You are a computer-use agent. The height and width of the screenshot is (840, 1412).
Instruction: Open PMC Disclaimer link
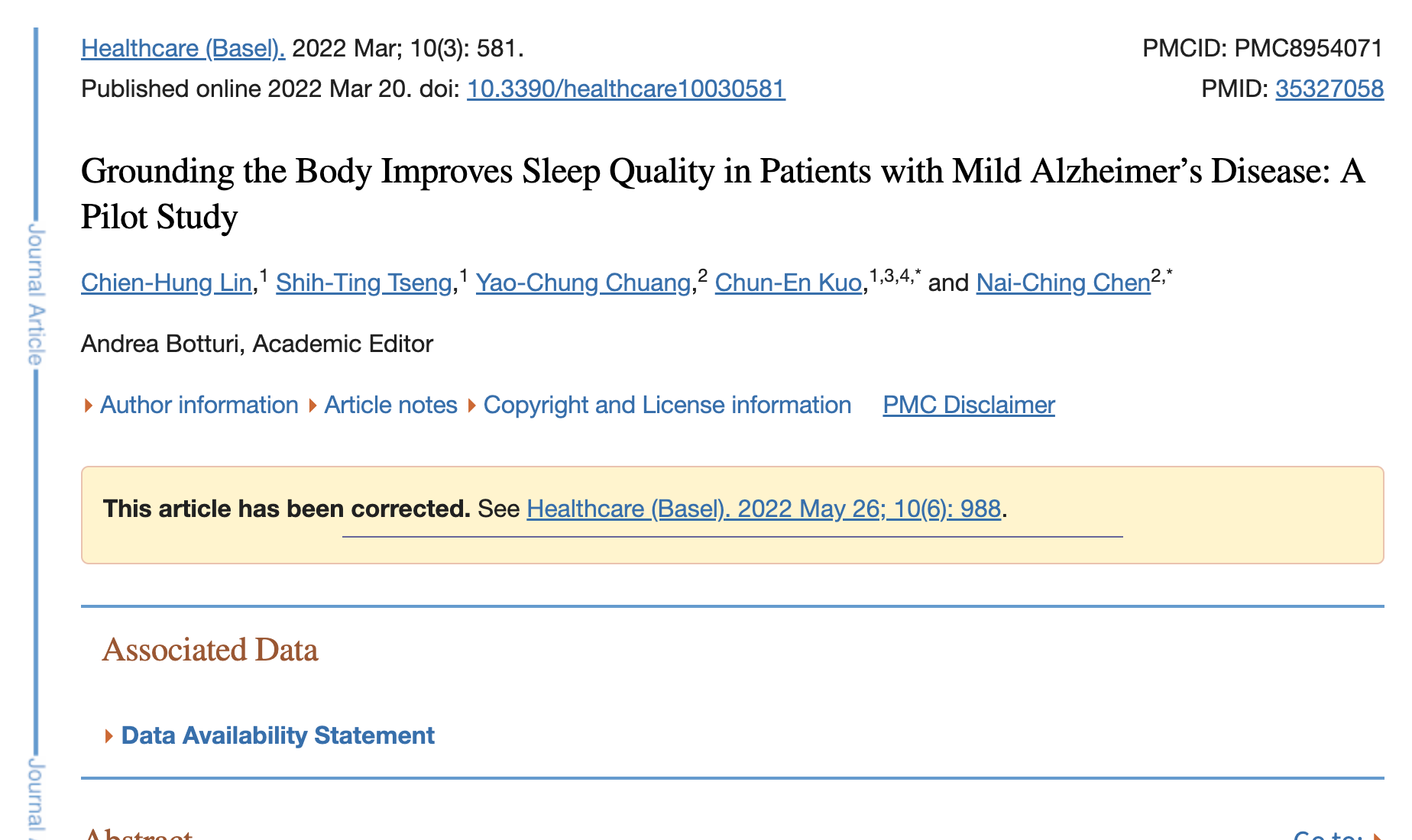click(x=968, y=405)
